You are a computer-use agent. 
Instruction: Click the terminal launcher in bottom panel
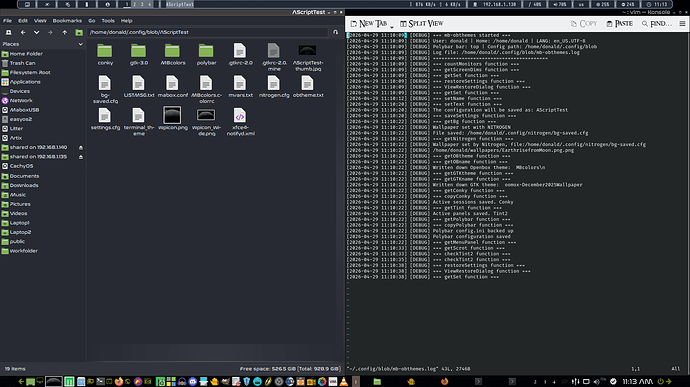pos(100,382)
